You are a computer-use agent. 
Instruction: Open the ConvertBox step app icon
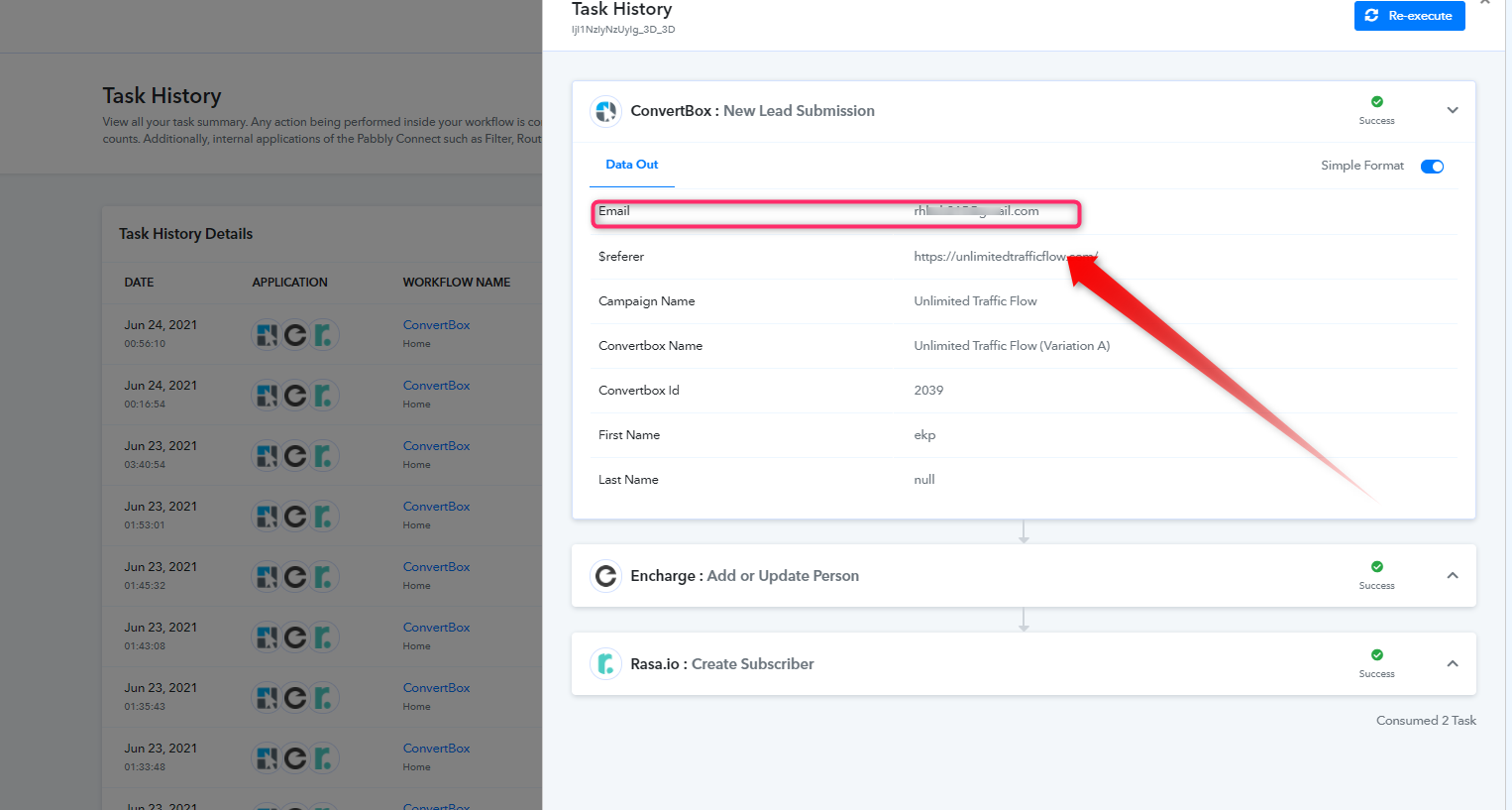pyautogui.click(x=605, y=111)
